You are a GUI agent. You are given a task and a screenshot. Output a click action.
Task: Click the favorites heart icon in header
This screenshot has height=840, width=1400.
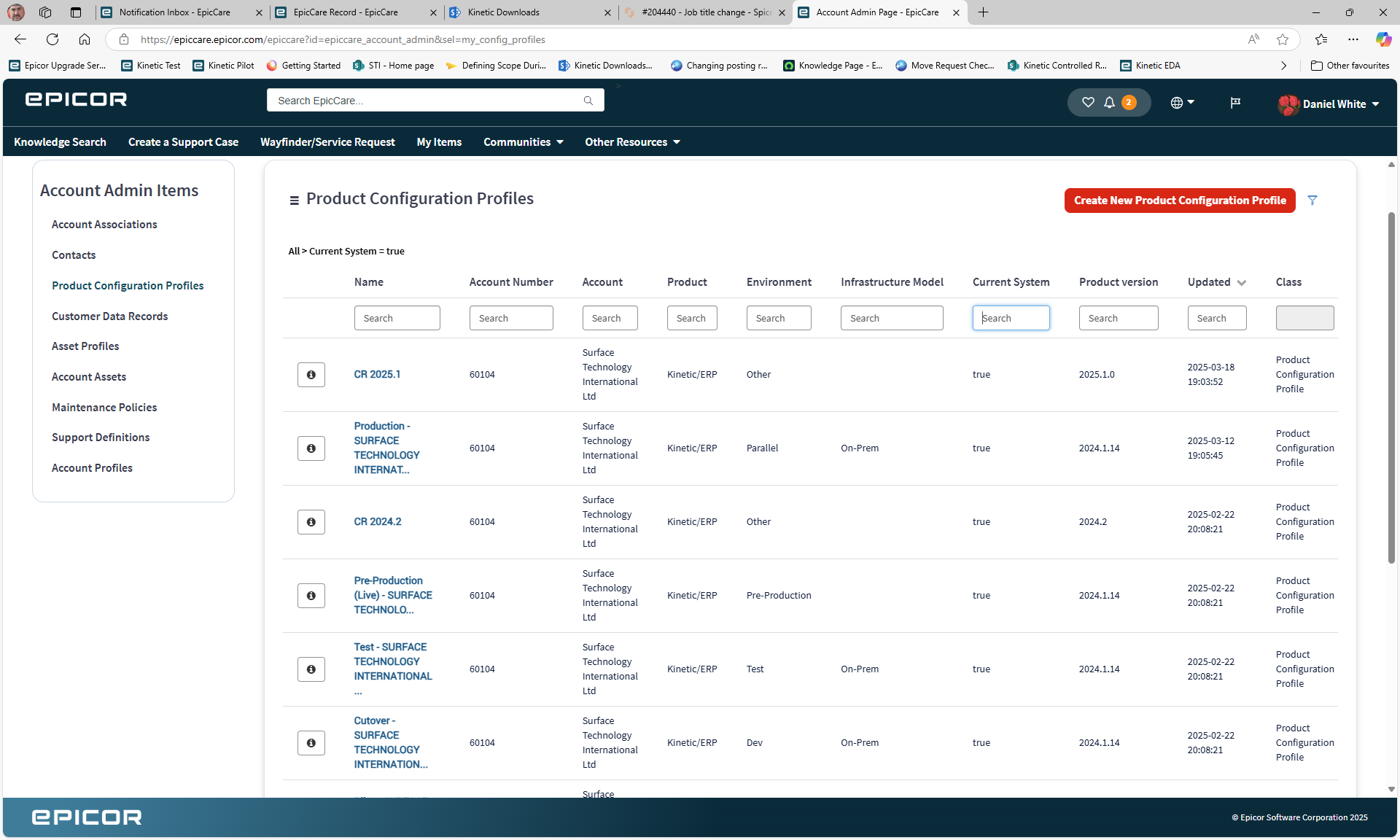coord(1088,103)
